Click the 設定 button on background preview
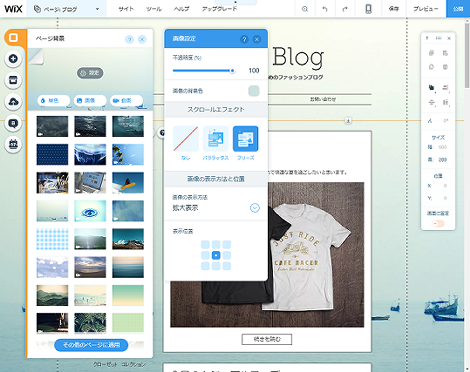Screen dimensions: 470x372 (90, 73)
